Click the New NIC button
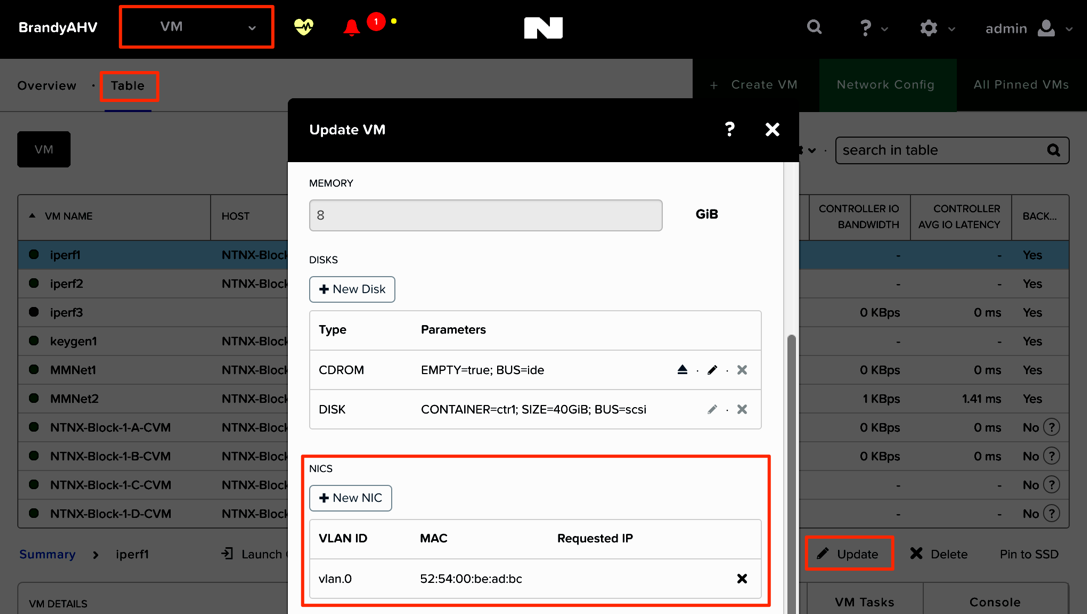The image size is (1087, 614). pos(351,498)
